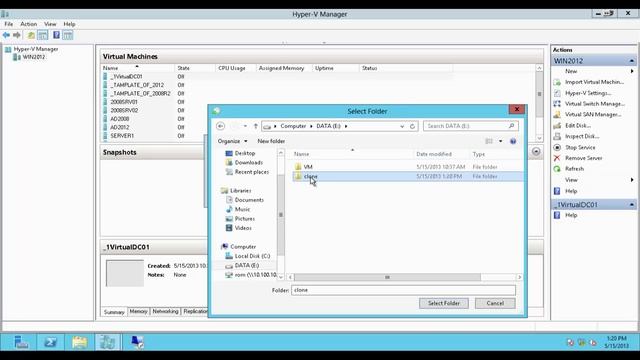
Task: Open the address bar history dropdown
Action: pos(402,126)
